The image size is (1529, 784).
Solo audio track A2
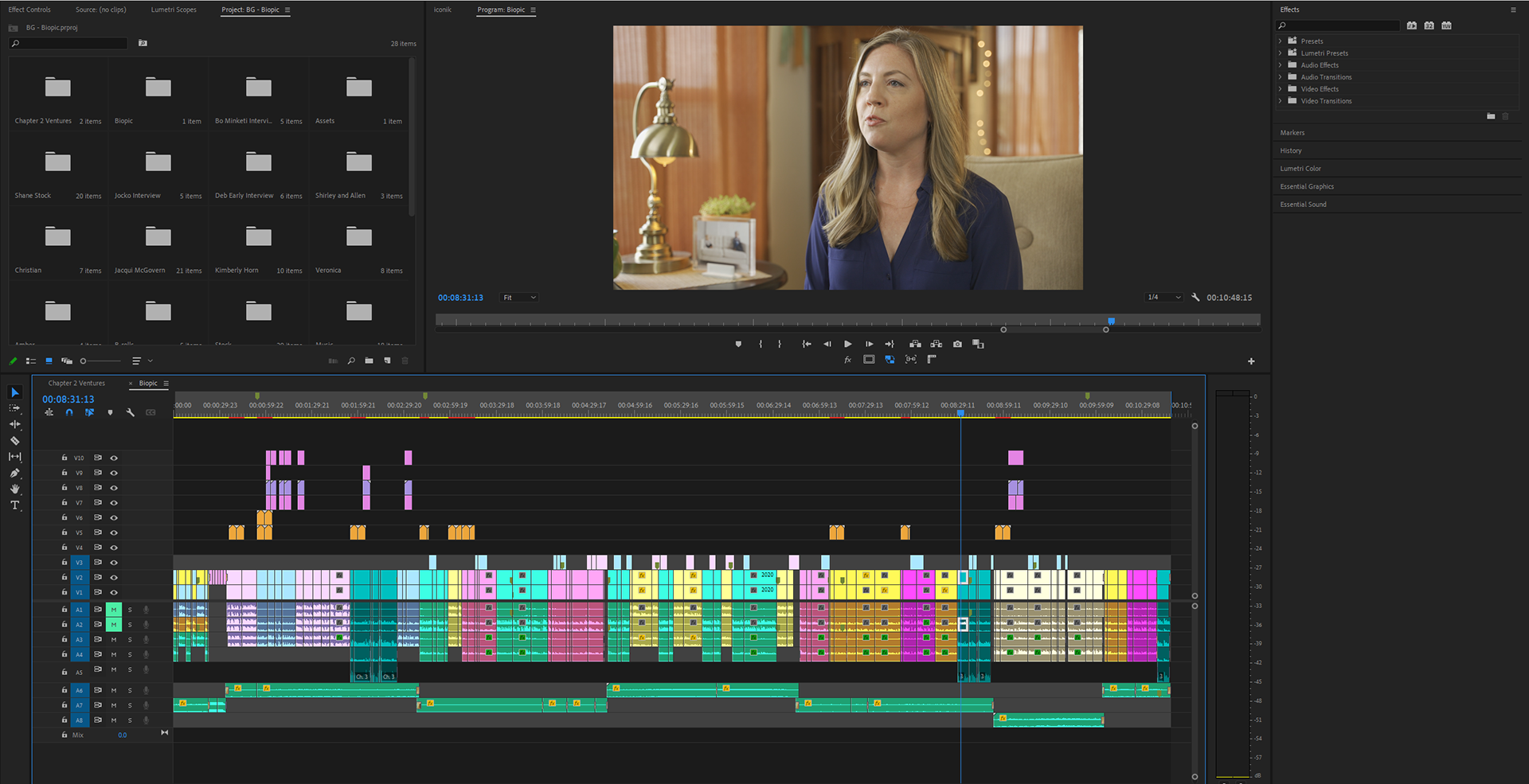130,625
